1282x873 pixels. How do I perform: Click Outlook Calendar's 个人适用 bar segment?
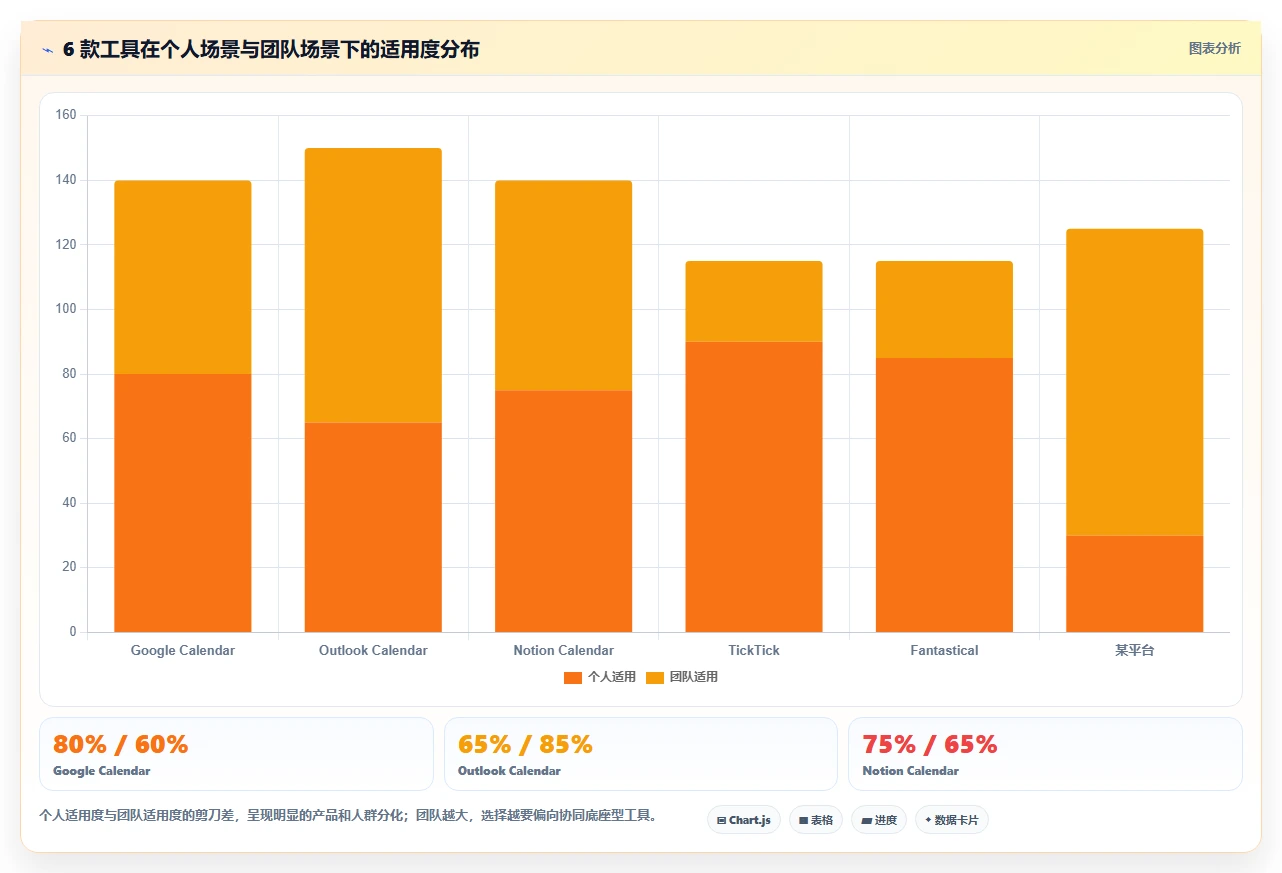point(373,527)
